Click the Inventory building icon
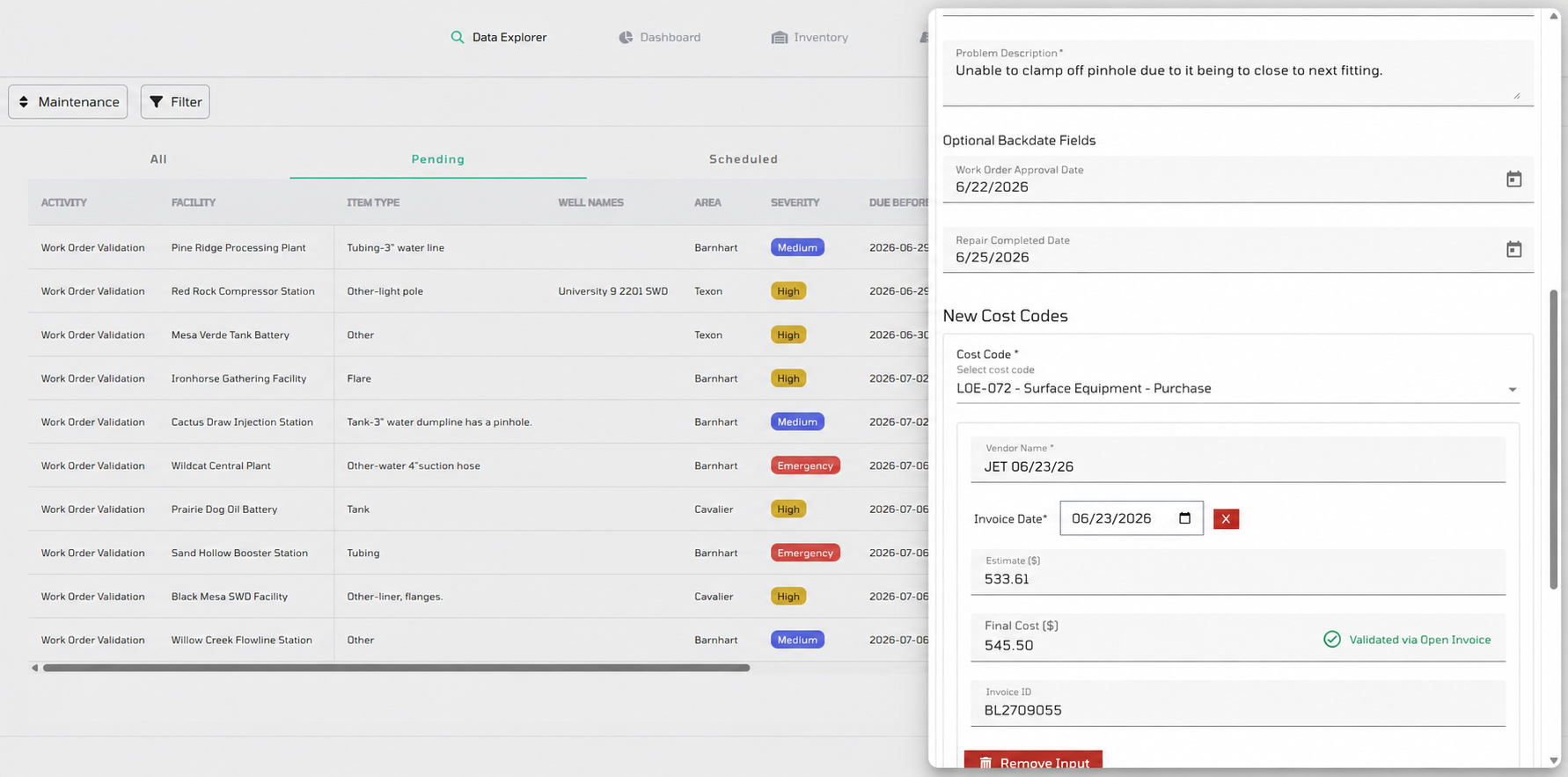This screenshot has height=777, width=1568. coord(780,37)
